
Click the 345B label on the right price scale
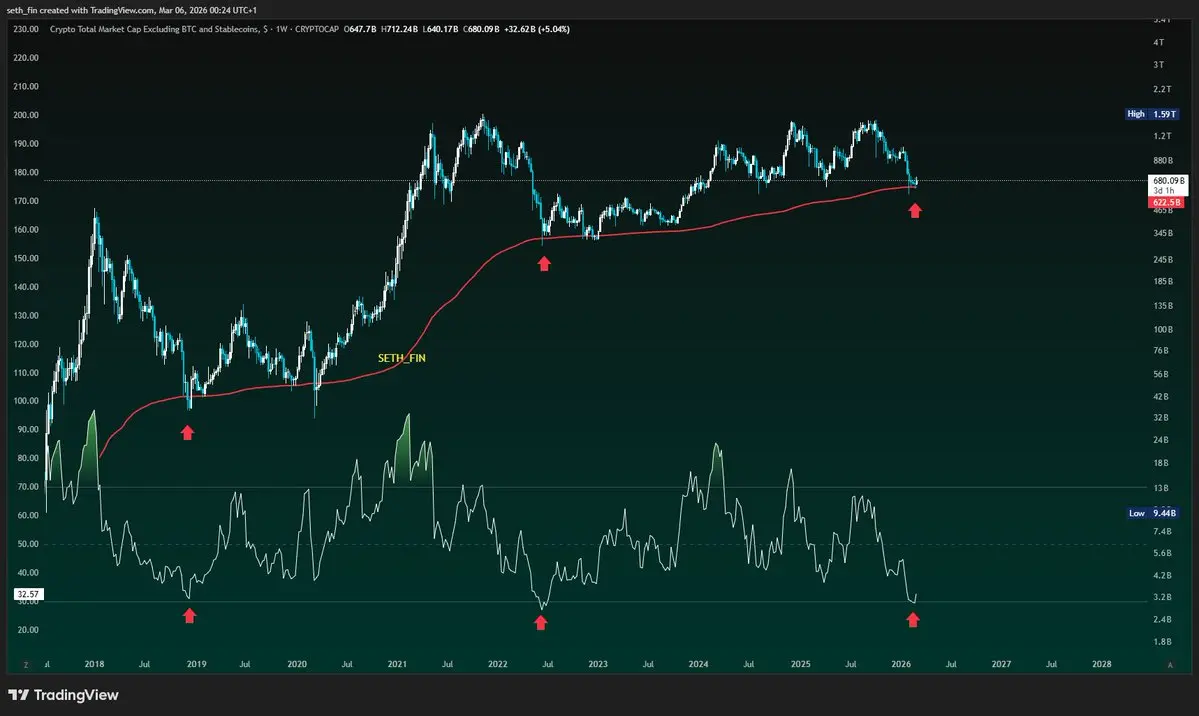1163,233
